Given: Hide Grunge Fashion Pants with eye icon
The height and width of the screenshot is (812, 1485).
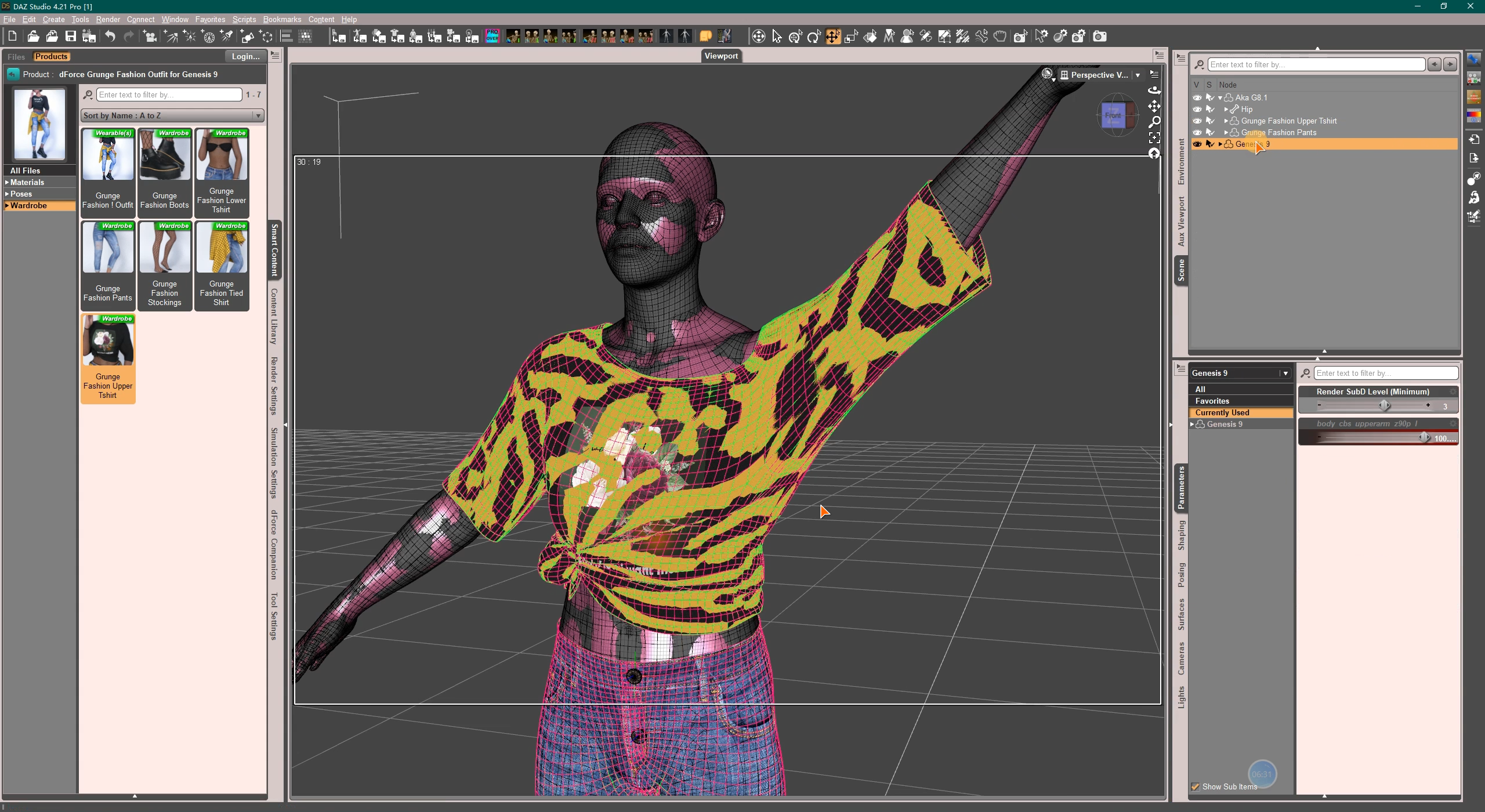Looking at the screenshot, I should [1197, 132].
